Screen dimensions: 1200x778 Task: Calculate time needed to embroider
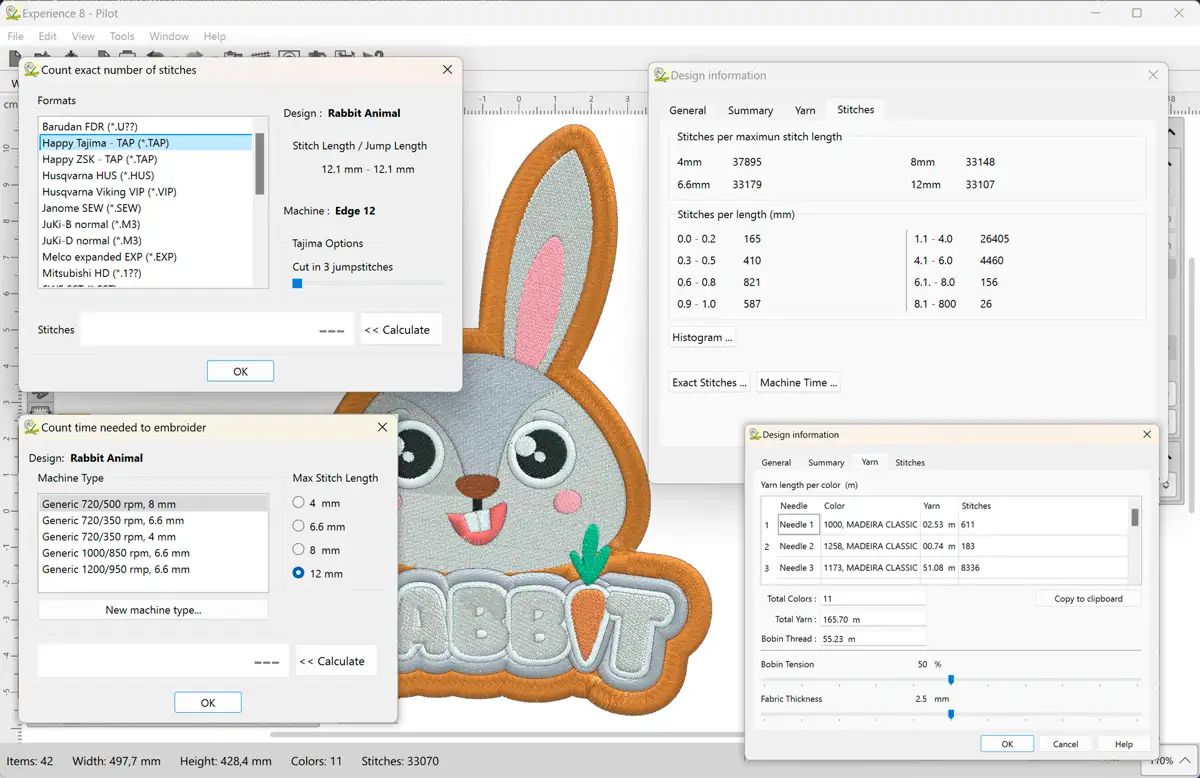[x=336, y=661]
